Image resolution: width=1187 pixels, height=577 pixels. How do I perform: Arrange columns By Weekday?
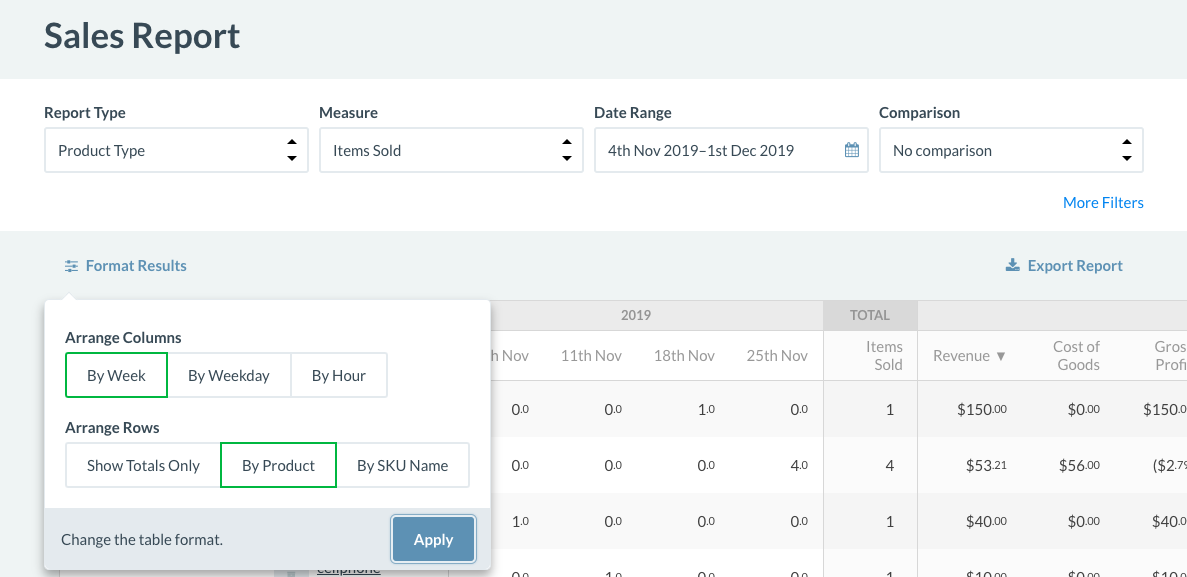(x=229, y=376)
